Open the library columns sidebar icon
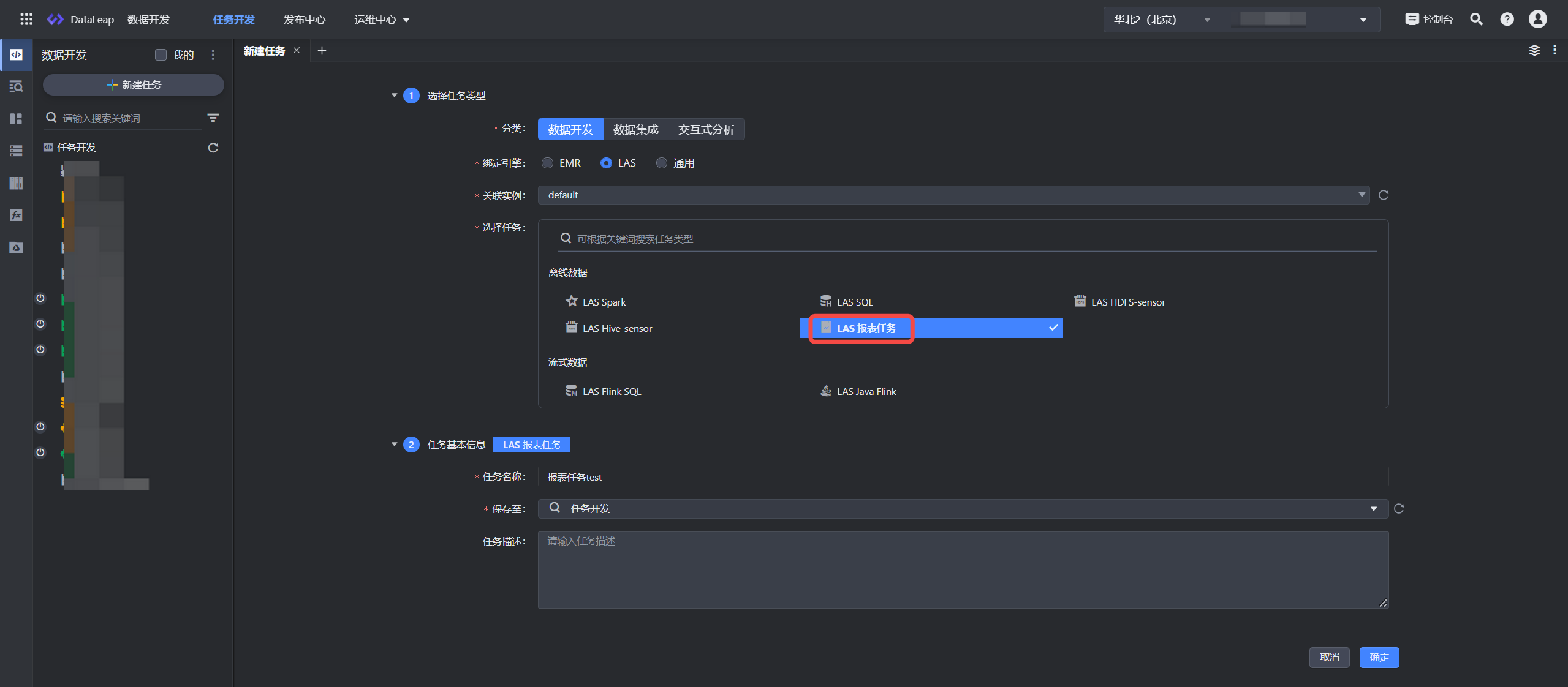Image resolution: width=1568 pixels, height=687 pixels. click(x=17, y=183)
